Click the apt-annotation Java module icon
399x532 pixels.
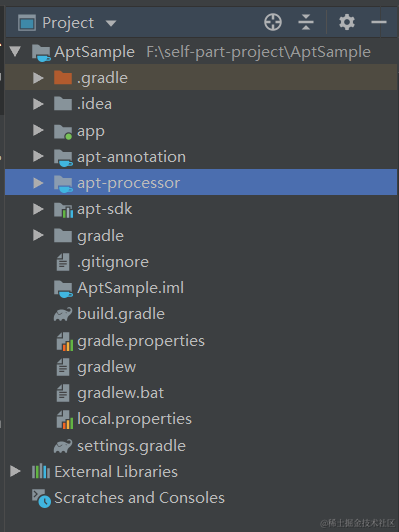(63, 158)
